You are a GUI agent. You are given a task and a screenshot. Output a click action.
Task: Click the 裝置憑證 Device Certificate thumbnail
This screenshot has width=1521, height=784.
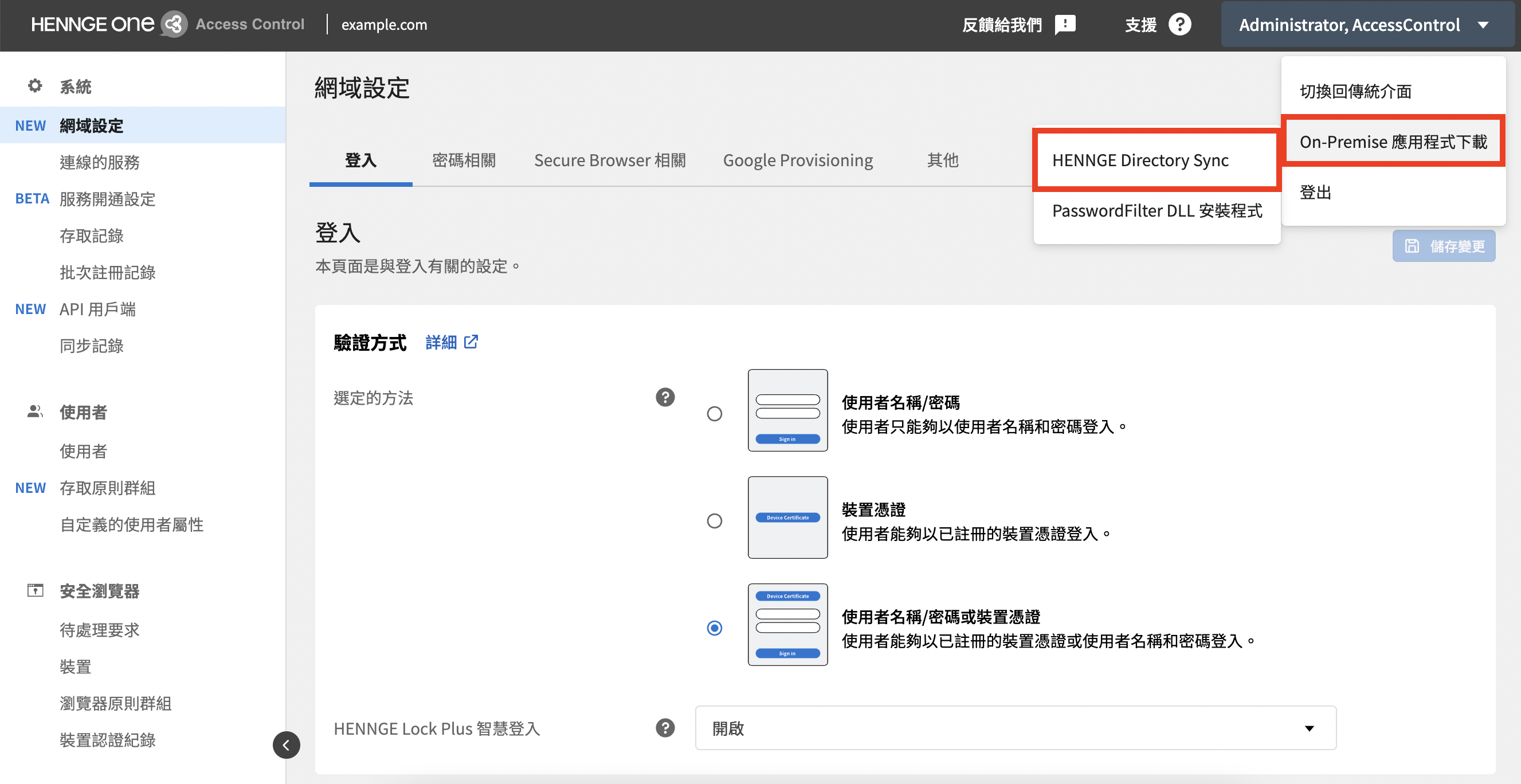point(787,517)
